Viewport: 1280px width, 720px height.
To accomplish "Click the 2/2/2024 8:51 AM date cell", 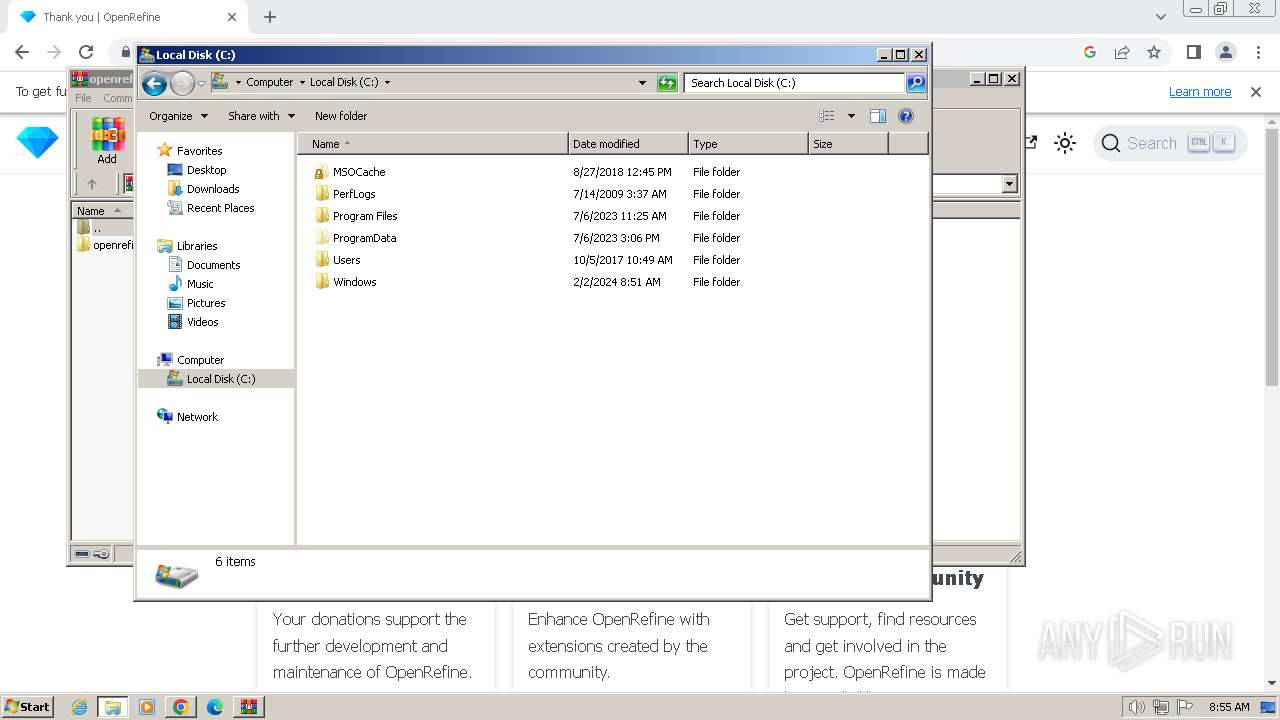I will [617, 282].
